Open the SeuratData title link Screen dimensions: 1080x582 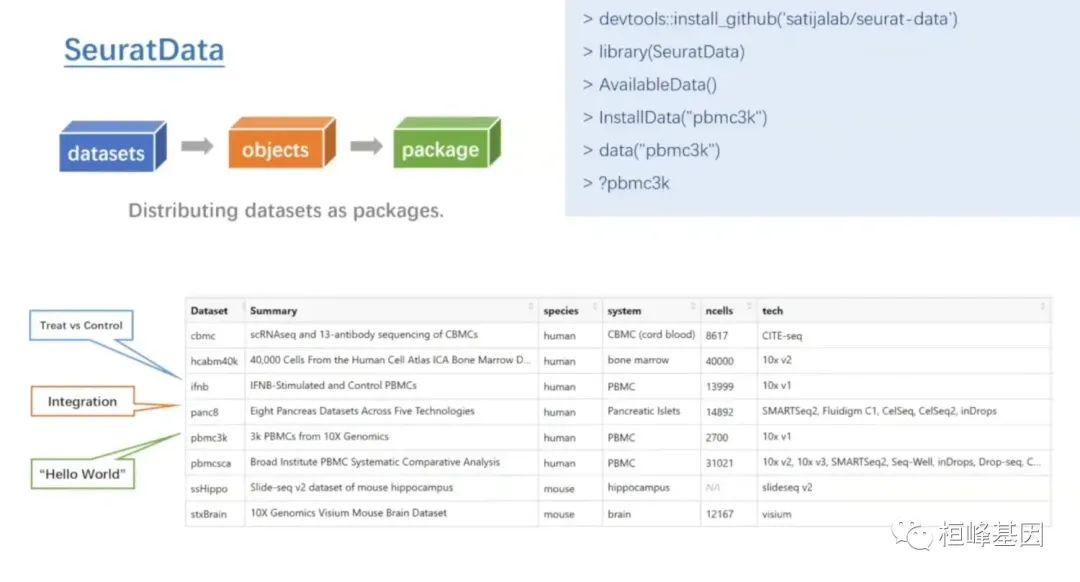tap(144, 50)
